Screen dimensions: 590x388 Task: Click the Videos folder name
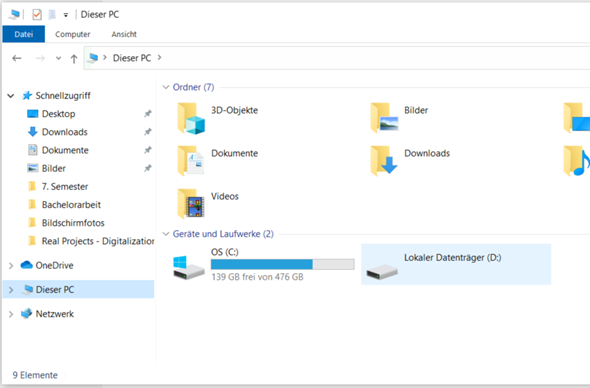[225, 196]
